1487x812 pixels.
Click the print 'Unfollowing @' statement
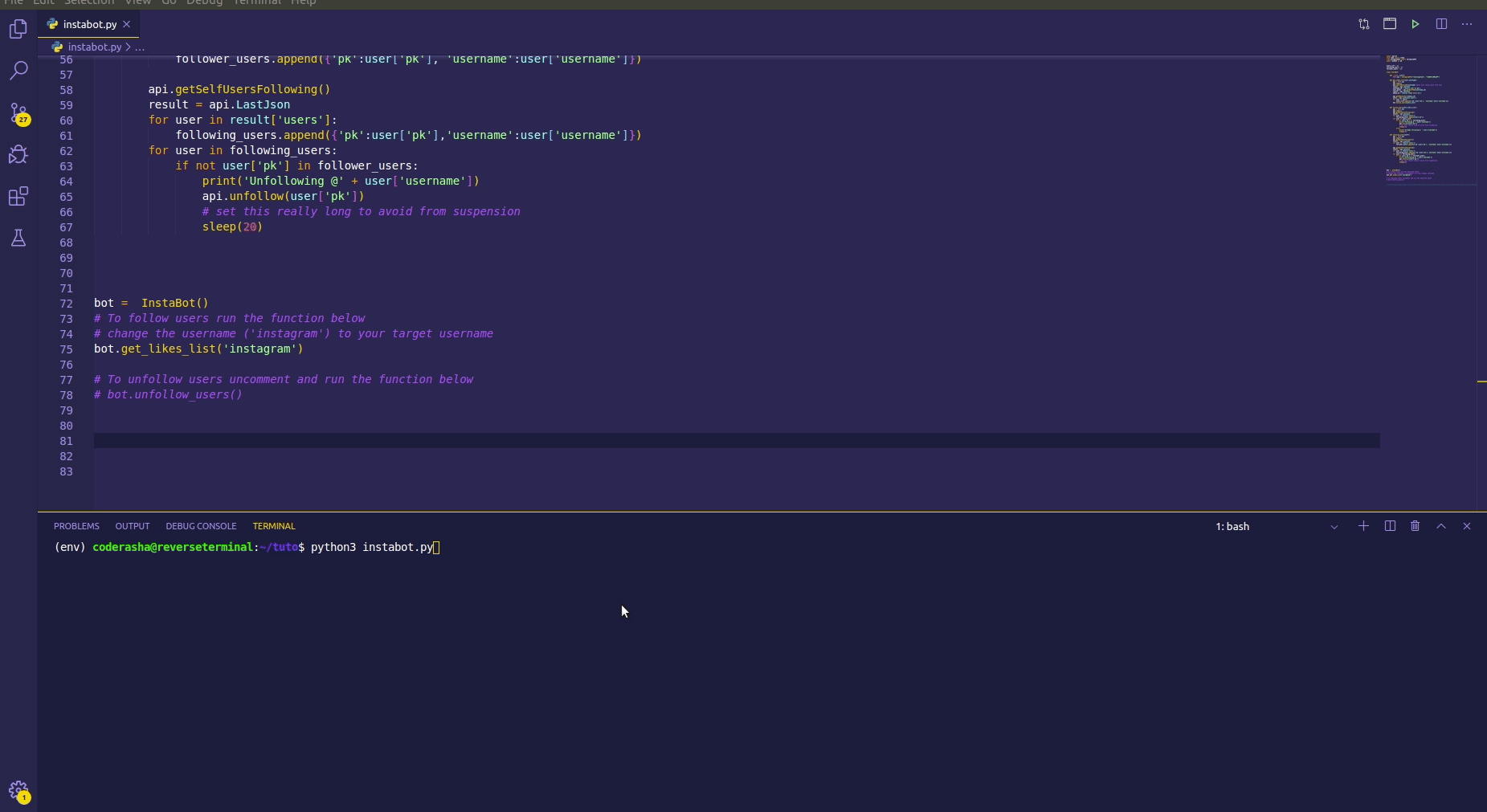pyautogui.click(x=341, y=181)
